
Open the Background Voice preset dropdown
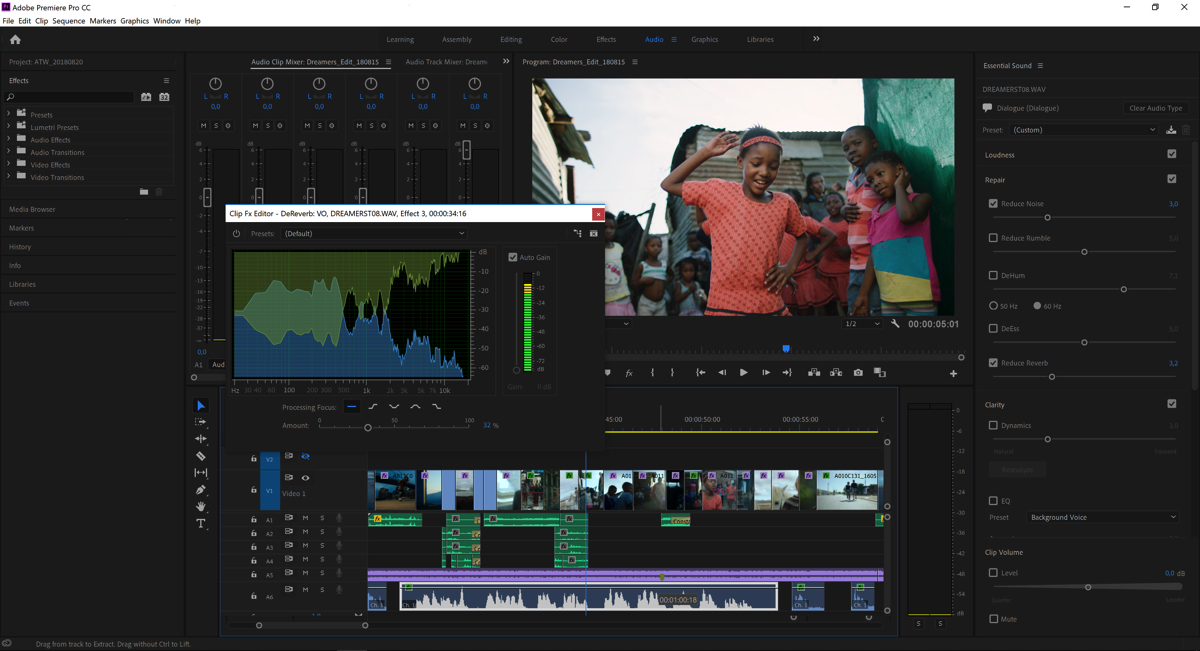tap(1102, 517)
